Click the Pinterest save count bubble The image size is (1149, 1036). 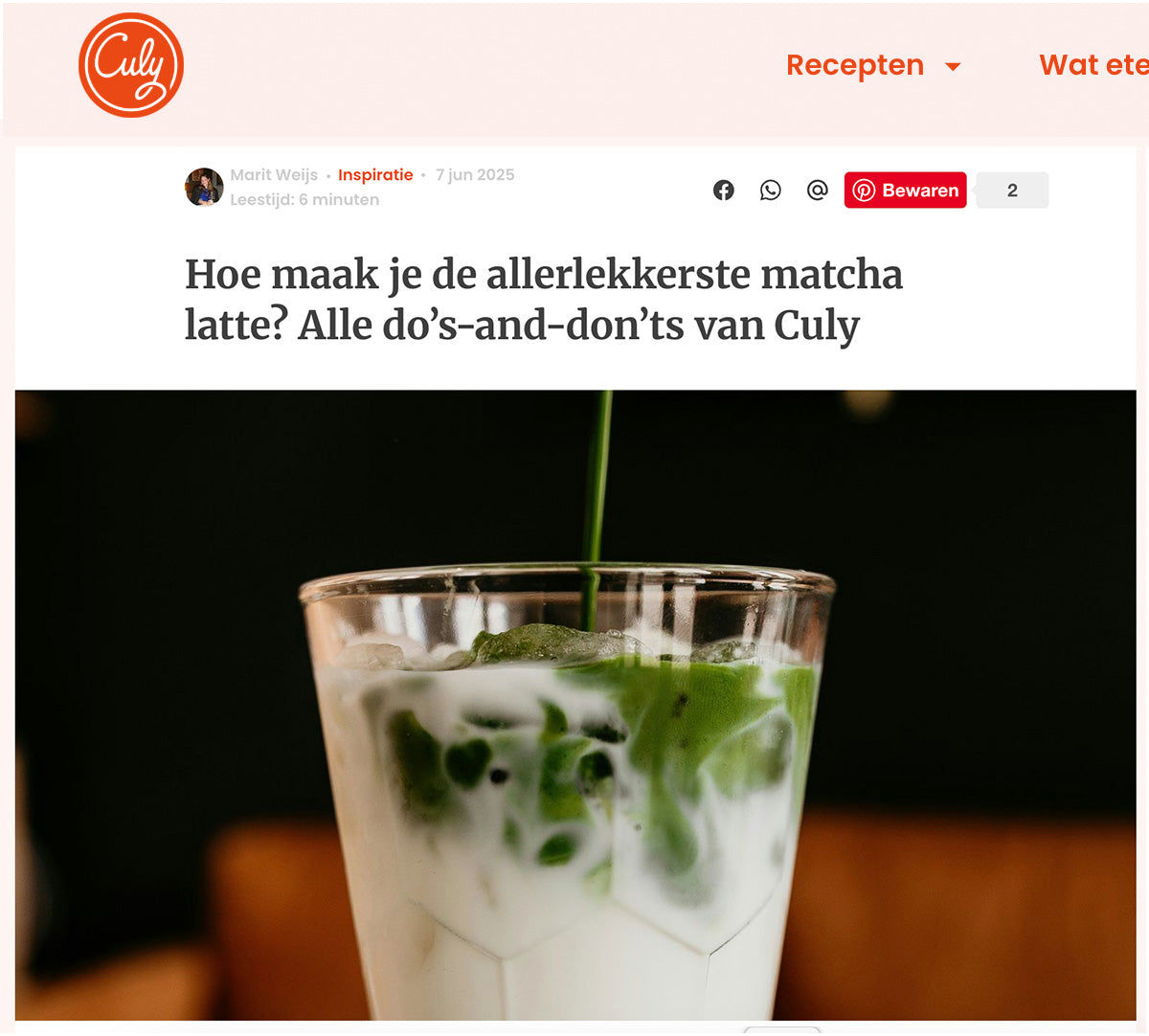[x=1012, y=191]
